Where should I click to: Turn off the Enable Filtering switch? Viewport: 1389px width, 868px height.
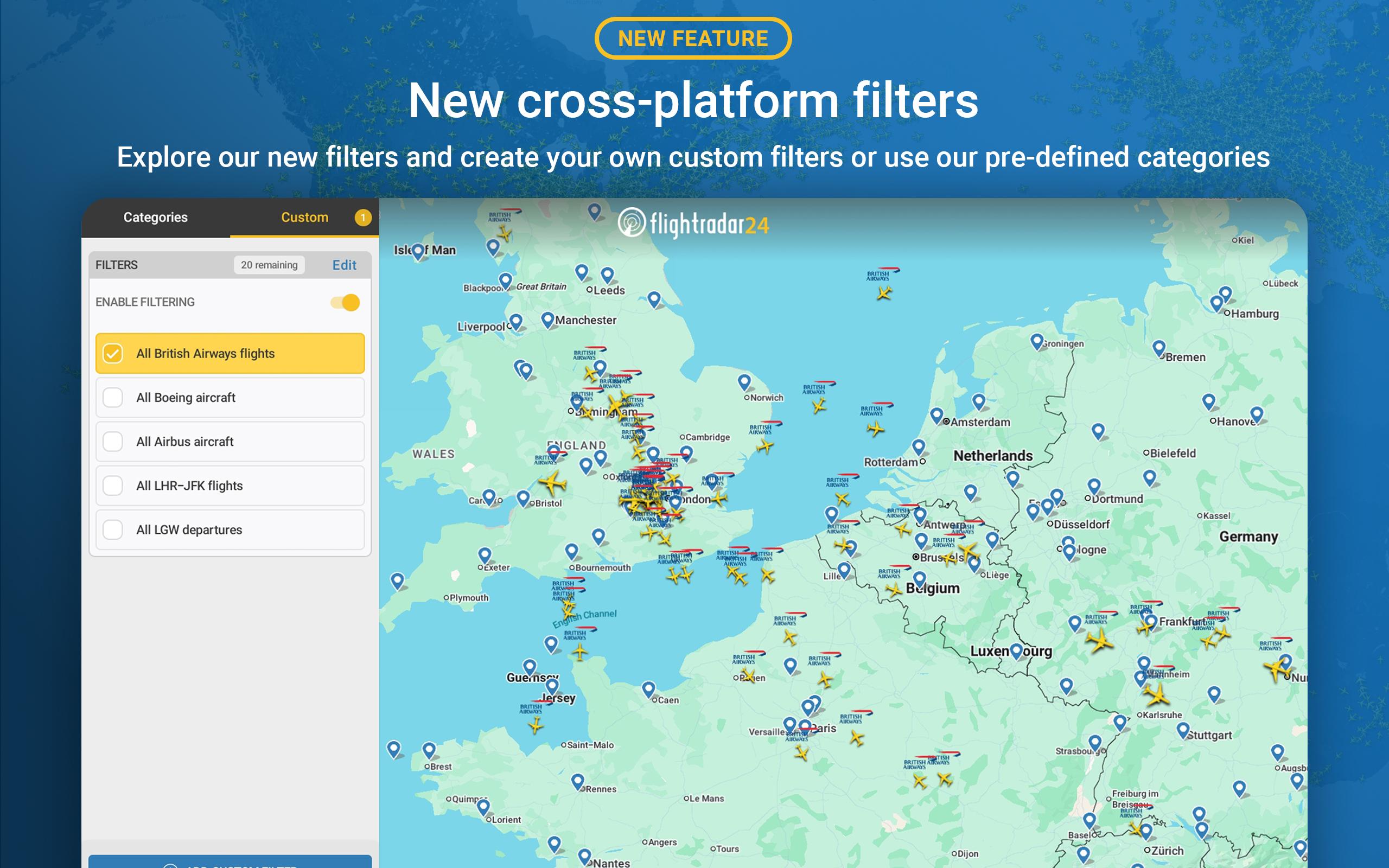[346, 303]
